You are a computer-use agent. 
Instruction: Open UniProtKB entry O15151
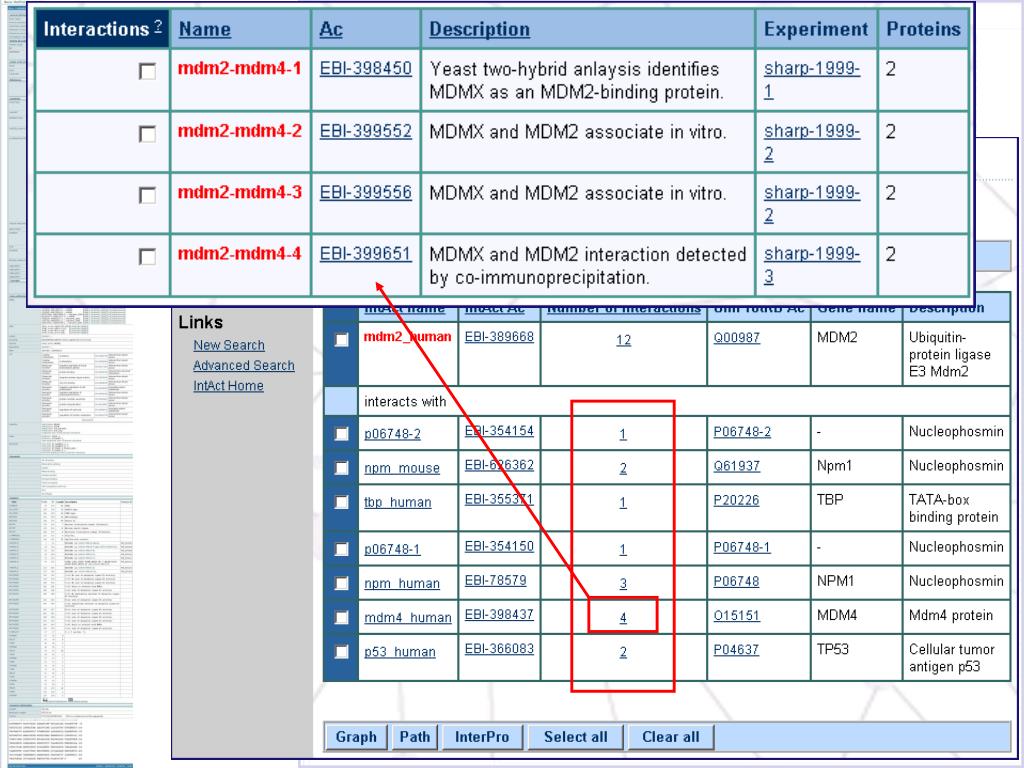pos(736,615)
